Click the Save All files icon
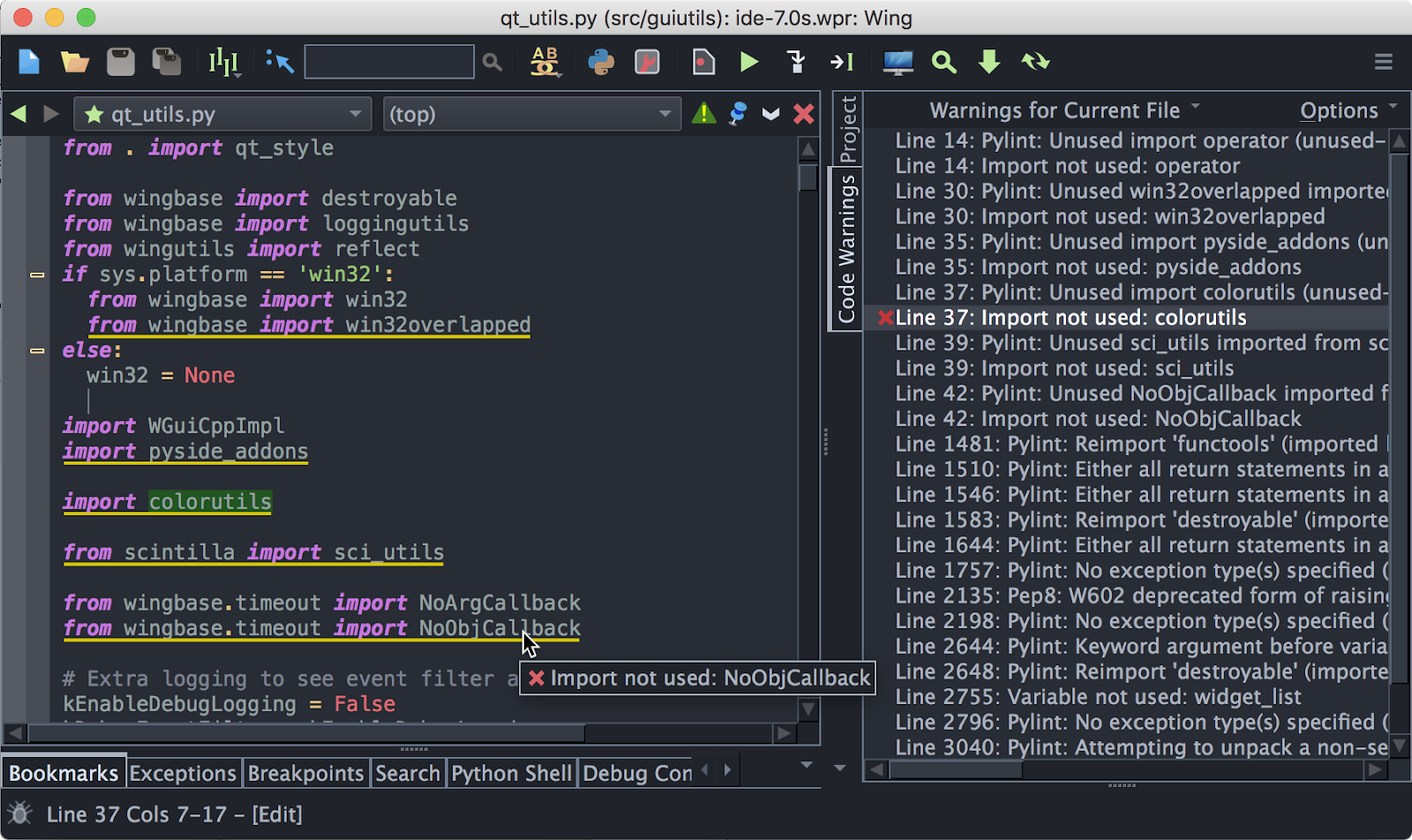The image size is (1412, 840). coord(166,62)
